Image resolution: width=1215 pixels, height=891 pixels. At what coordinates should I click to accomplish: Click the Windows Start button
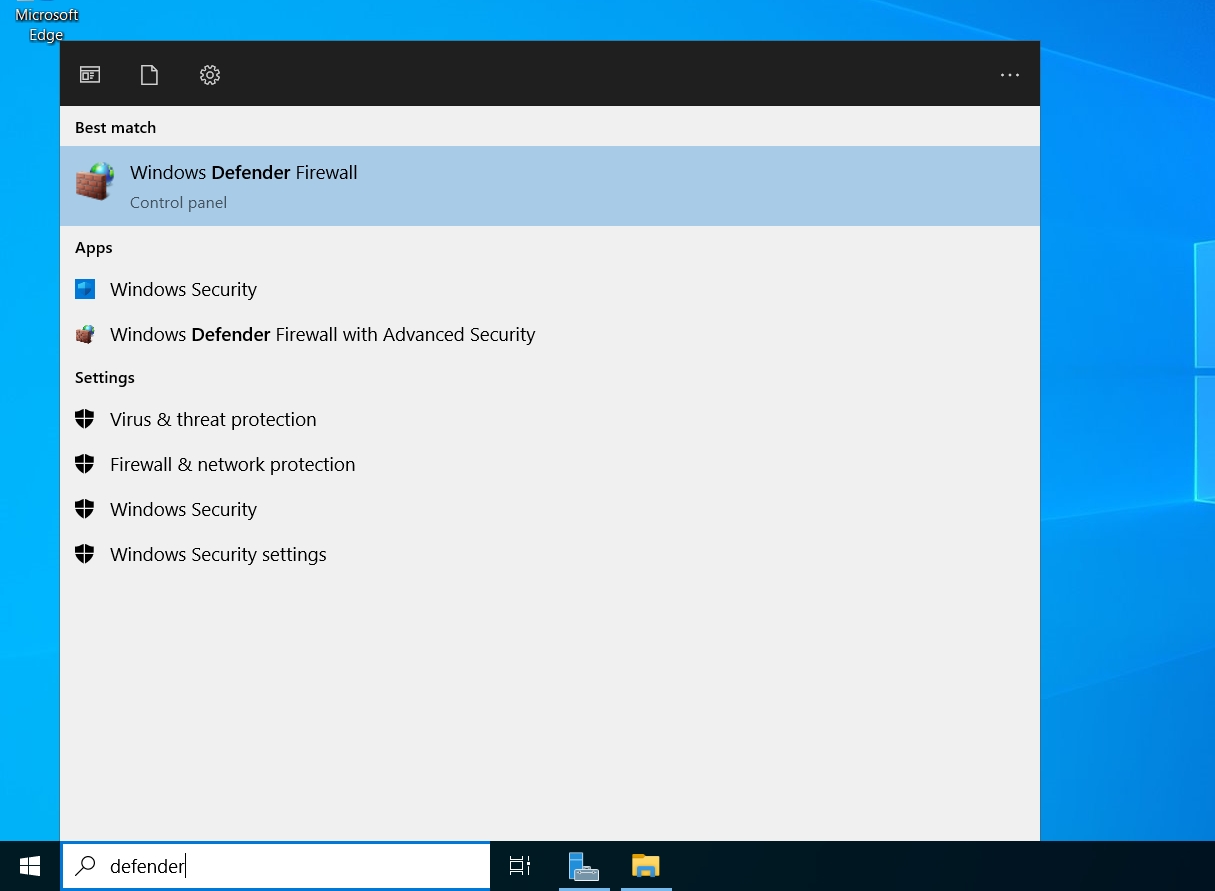[30, 866]
